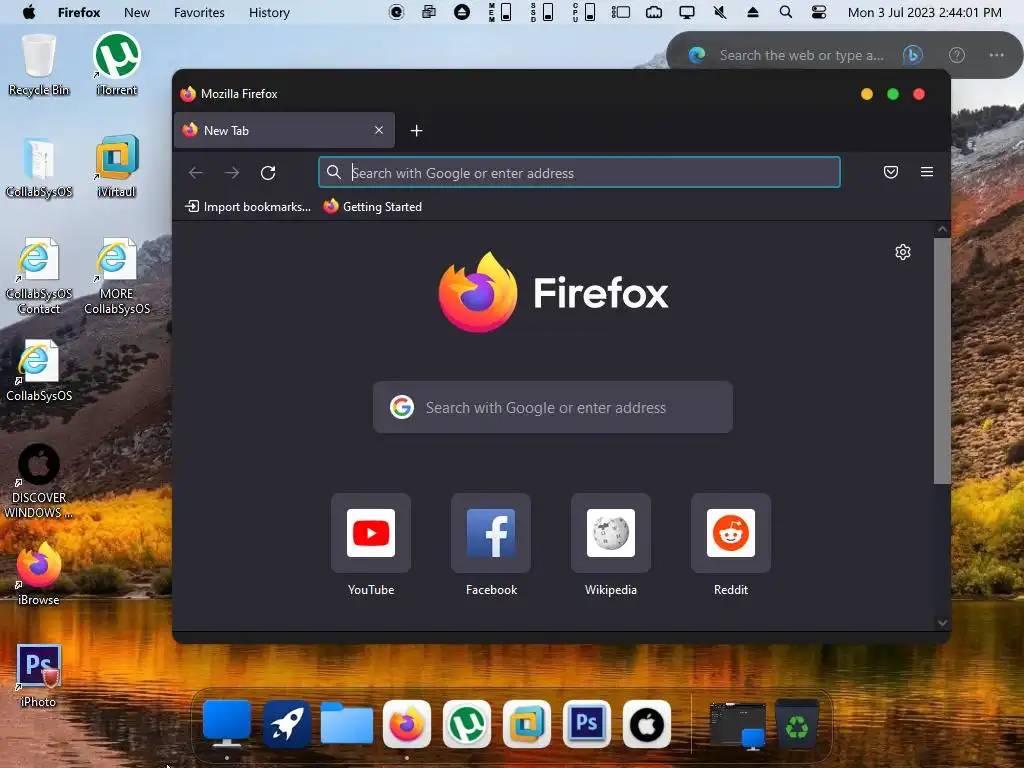This screenshot has height=768, width=1024.
Task: Open the Firefox menu in menu bar
Action: click(79, 12)
